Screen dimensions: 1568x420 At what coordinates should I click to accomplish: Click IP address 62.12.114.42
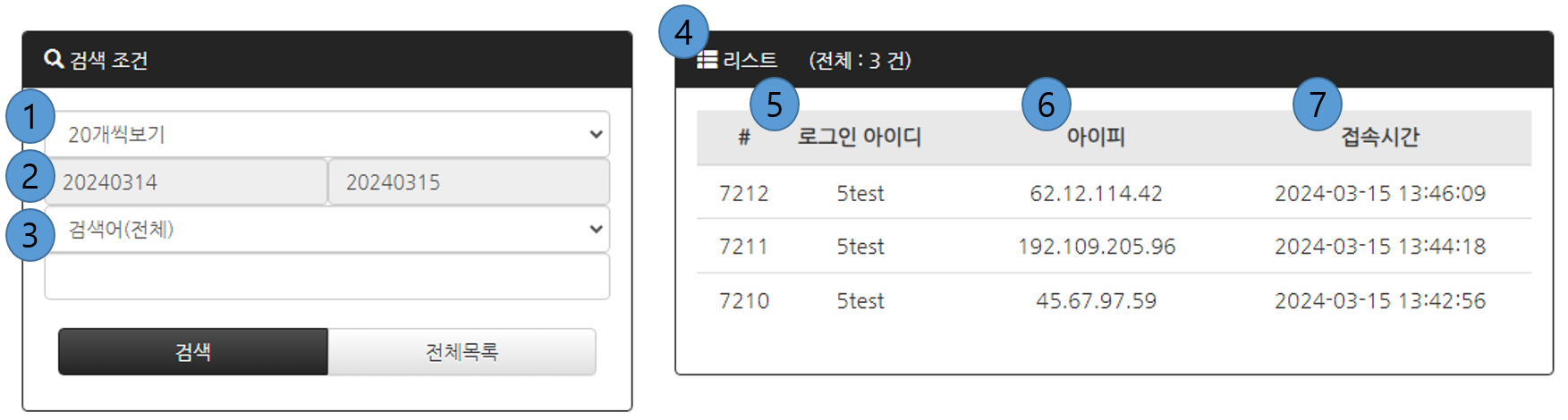coord(1096,193)
